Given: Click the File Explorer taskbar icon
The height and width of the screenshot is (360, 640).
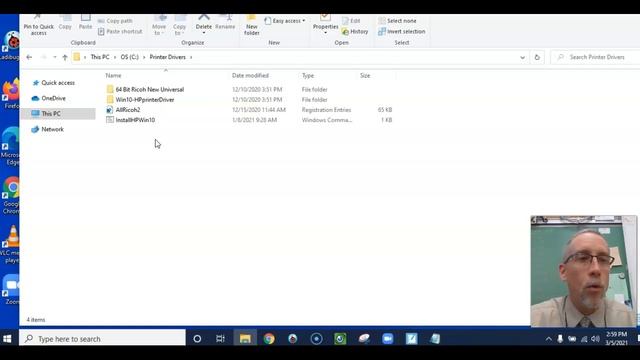Looking at the screenshot, I should [x=245, y=339].
